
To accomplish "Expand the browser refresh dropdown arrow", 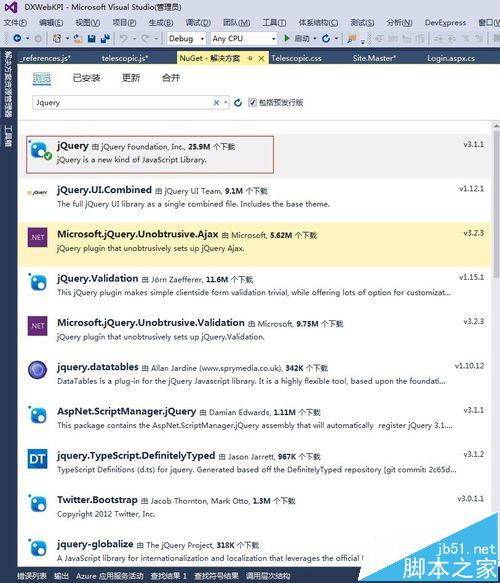I will [336, 38].
